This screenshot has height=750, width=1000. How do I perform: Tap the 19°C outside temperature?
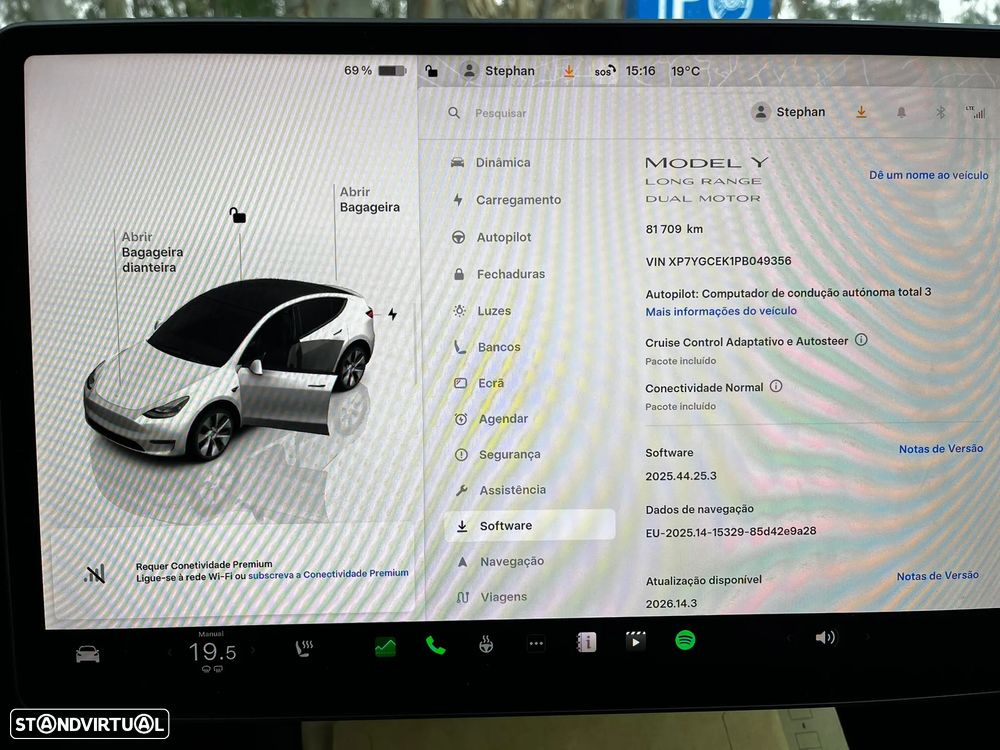tap(686, 71)
